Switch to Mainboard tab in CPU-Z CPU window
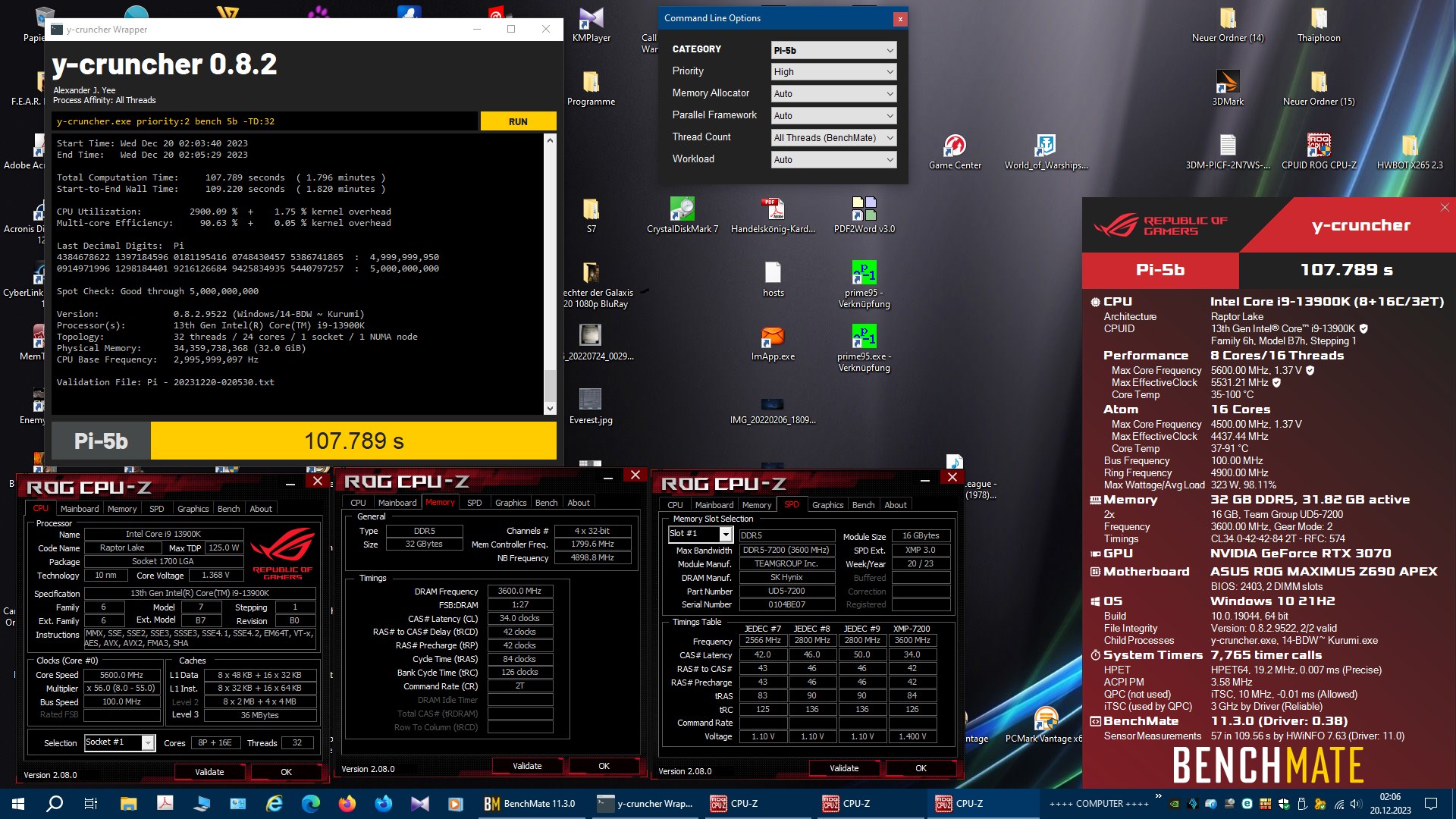Viewport: 1456px width, 819px height. 80,509
